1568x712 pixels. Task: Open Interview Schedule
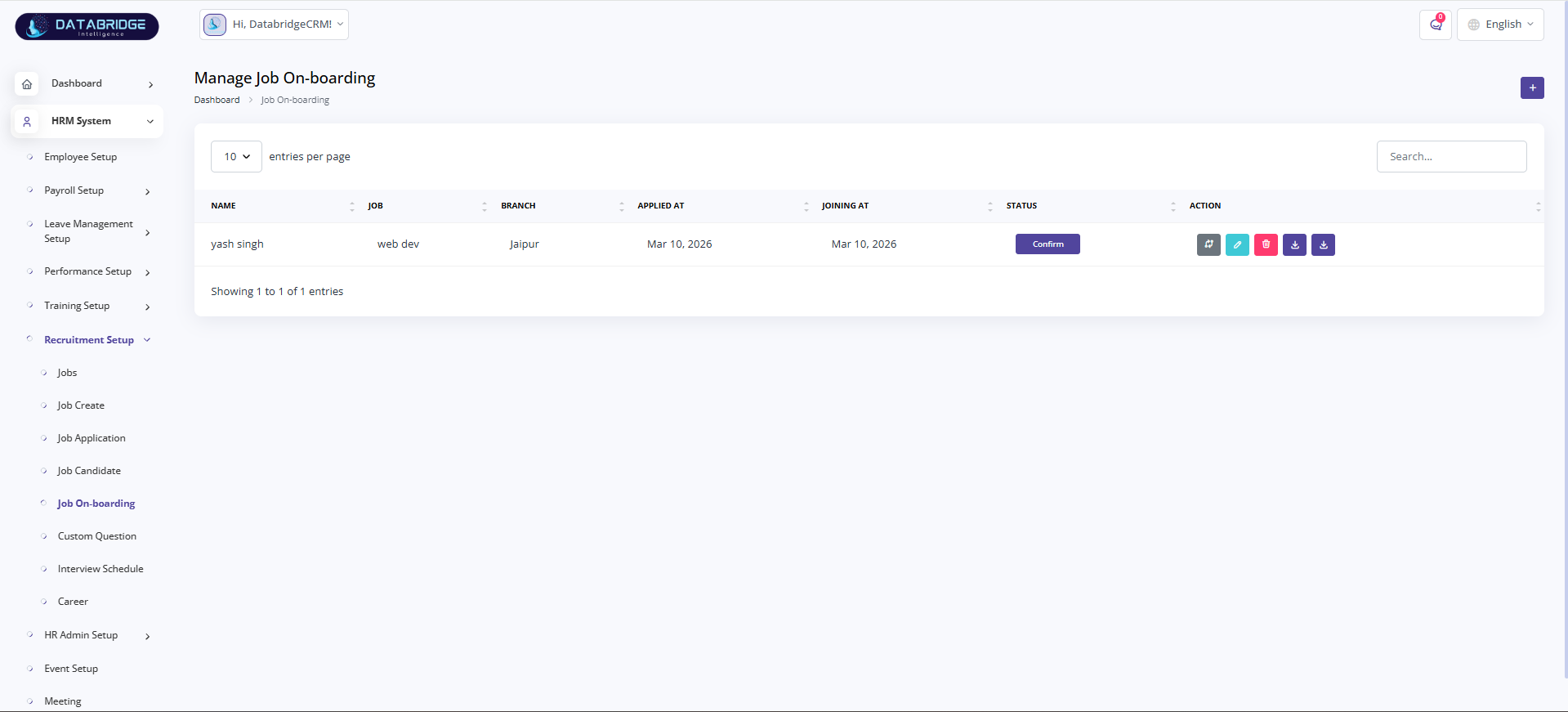[101, 569]
